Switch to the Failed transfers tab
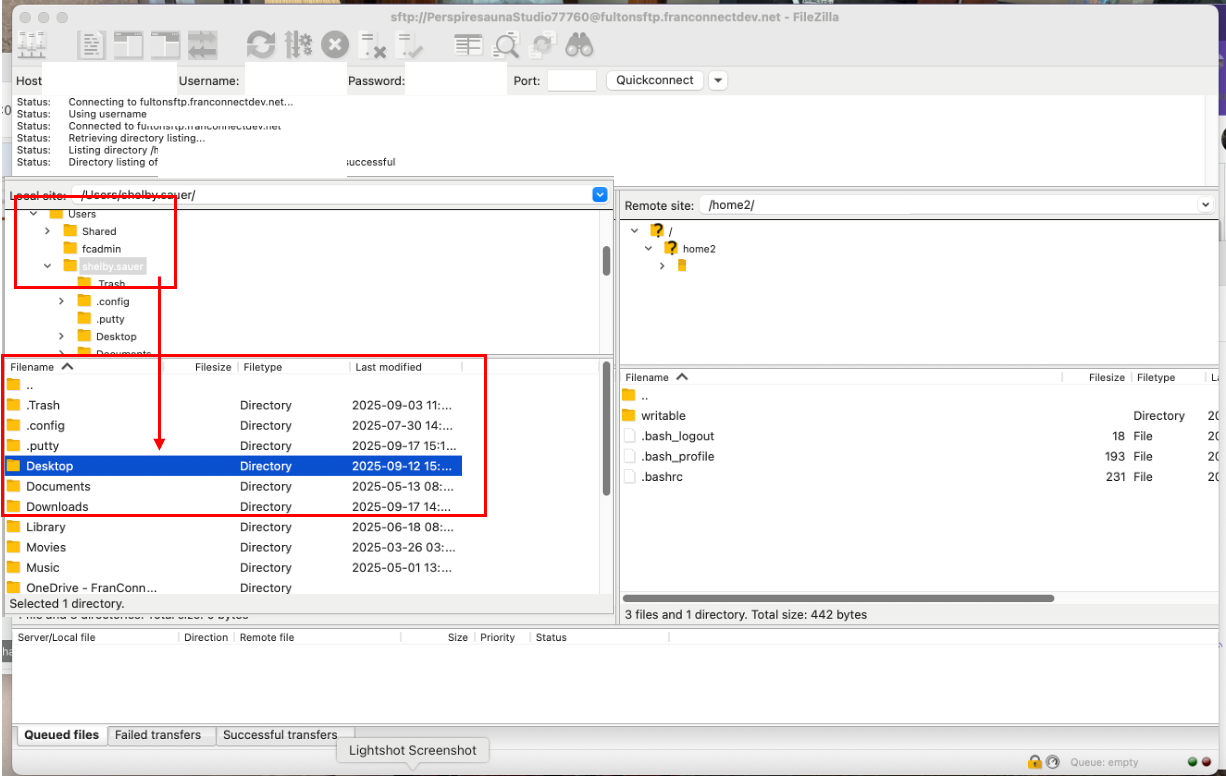 (x=158, y=735)
